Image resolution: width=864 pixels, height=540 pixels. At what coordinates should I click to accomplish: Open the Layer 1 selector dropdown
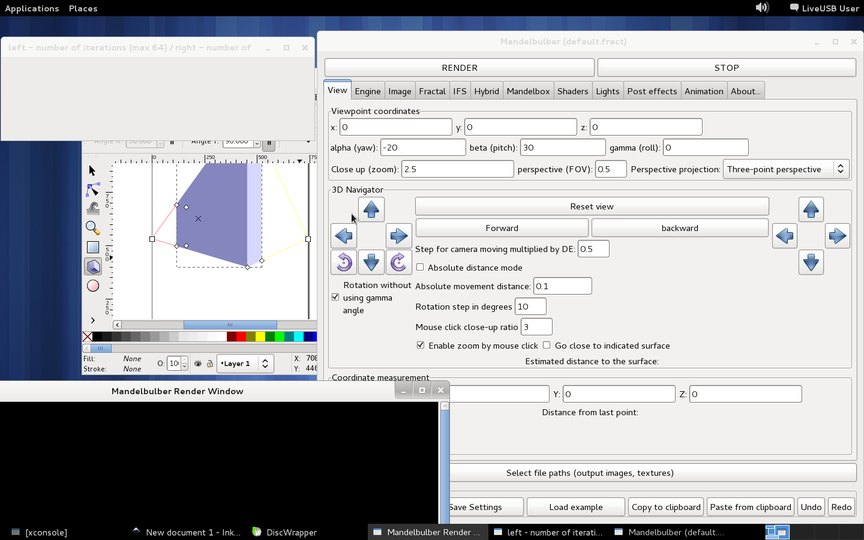point(245,364)
